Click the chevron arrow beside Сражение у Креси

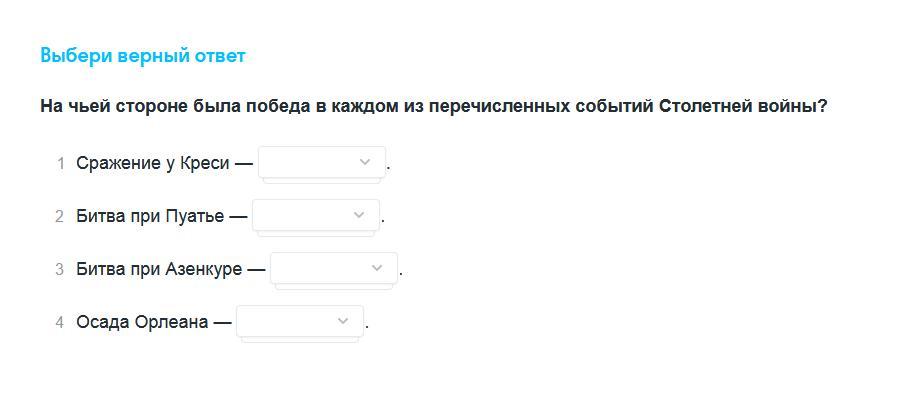pyautogui.click(x=365, y=162)
